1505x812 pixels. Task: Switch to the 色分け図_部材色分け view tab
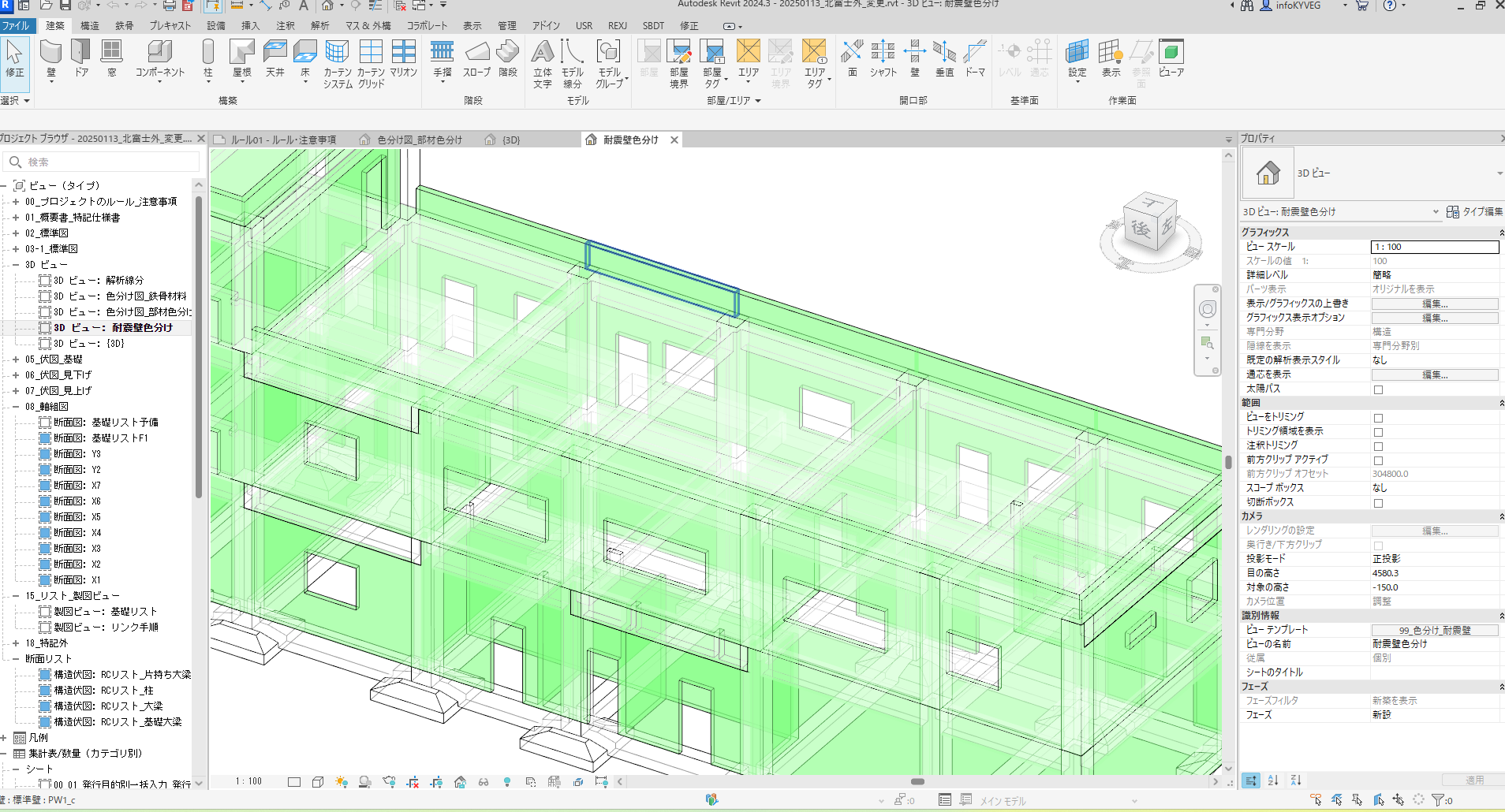419,140
